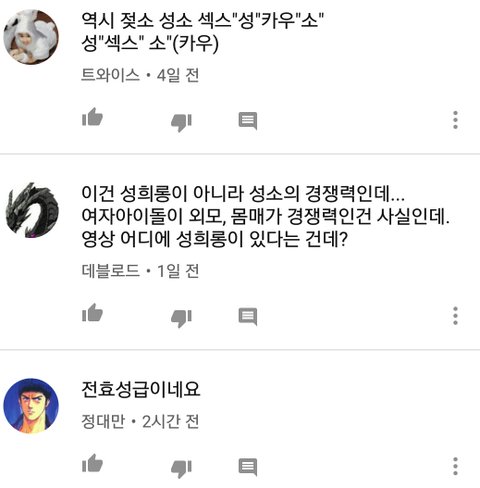
Task: Dislike the comment posted by 트와이스
Action: (181, 123)
